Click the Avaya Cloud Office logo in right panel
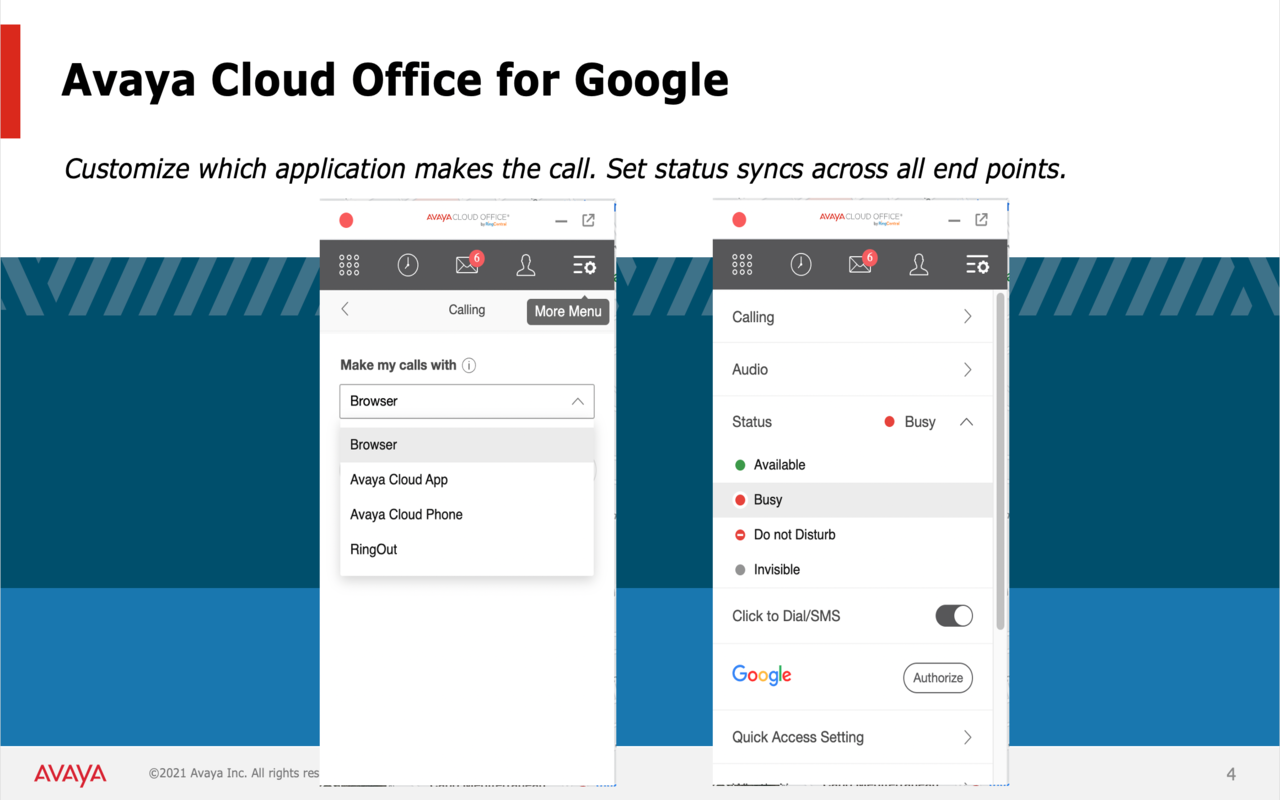1280x800 pixels. pyautogui.click(x=861, y=218)
